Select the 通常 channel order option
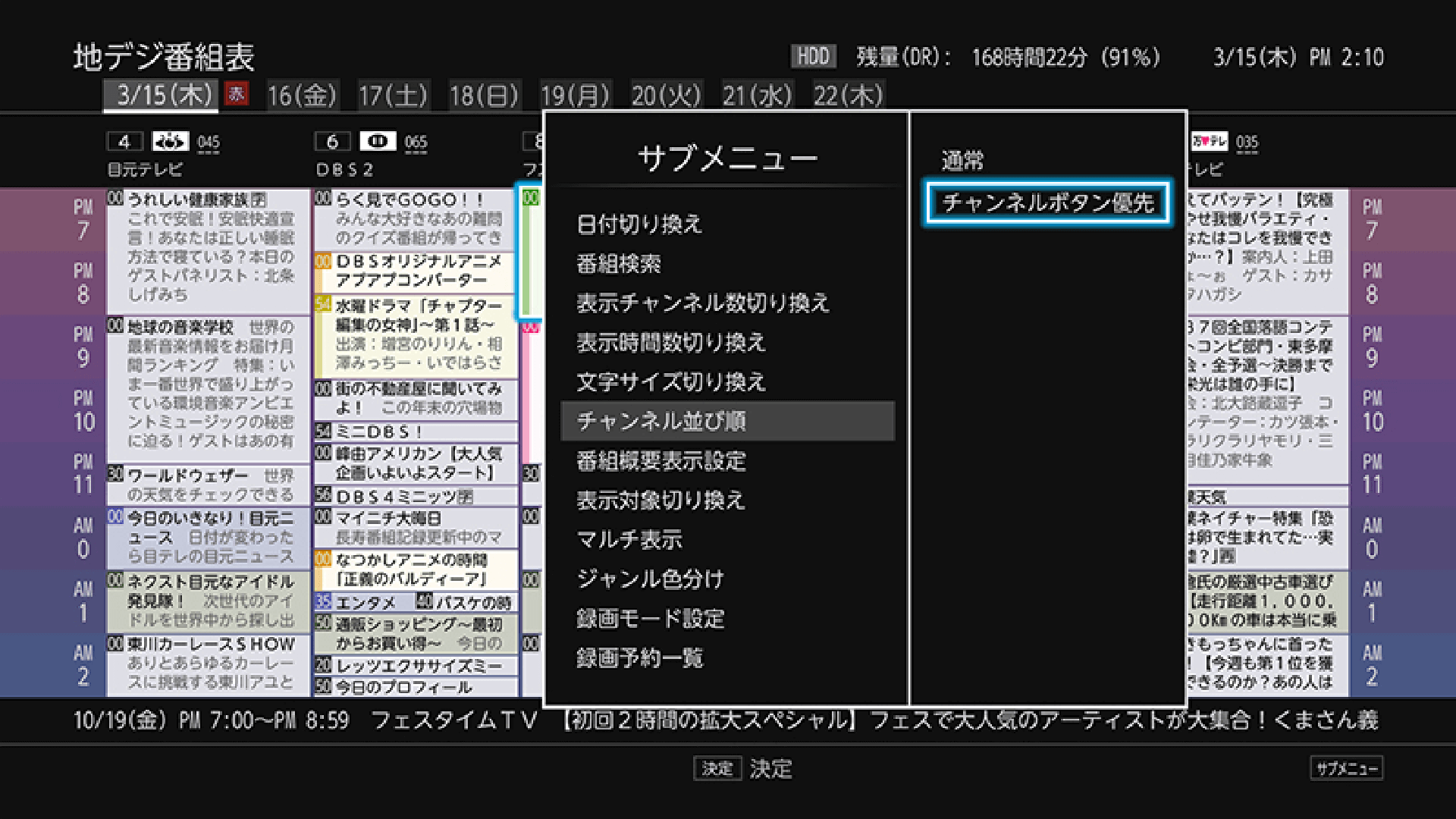1456x819 pixels. 962,160
